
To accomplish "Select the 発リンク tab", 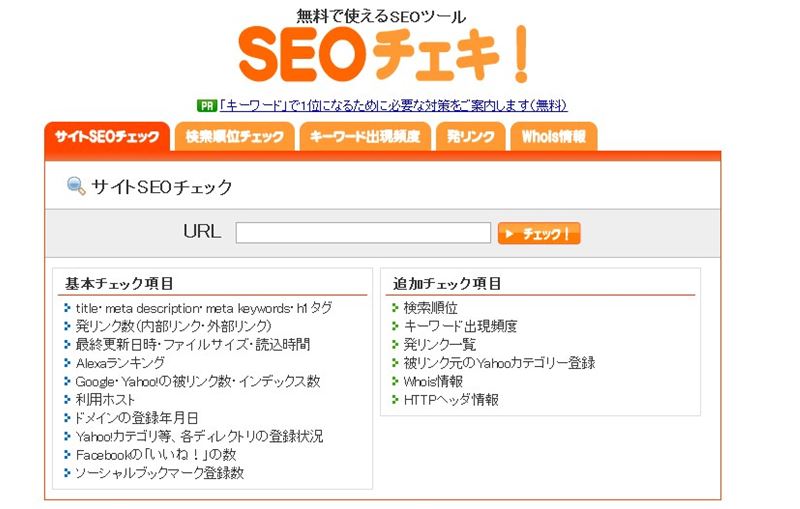I will [x=470, y=136].
